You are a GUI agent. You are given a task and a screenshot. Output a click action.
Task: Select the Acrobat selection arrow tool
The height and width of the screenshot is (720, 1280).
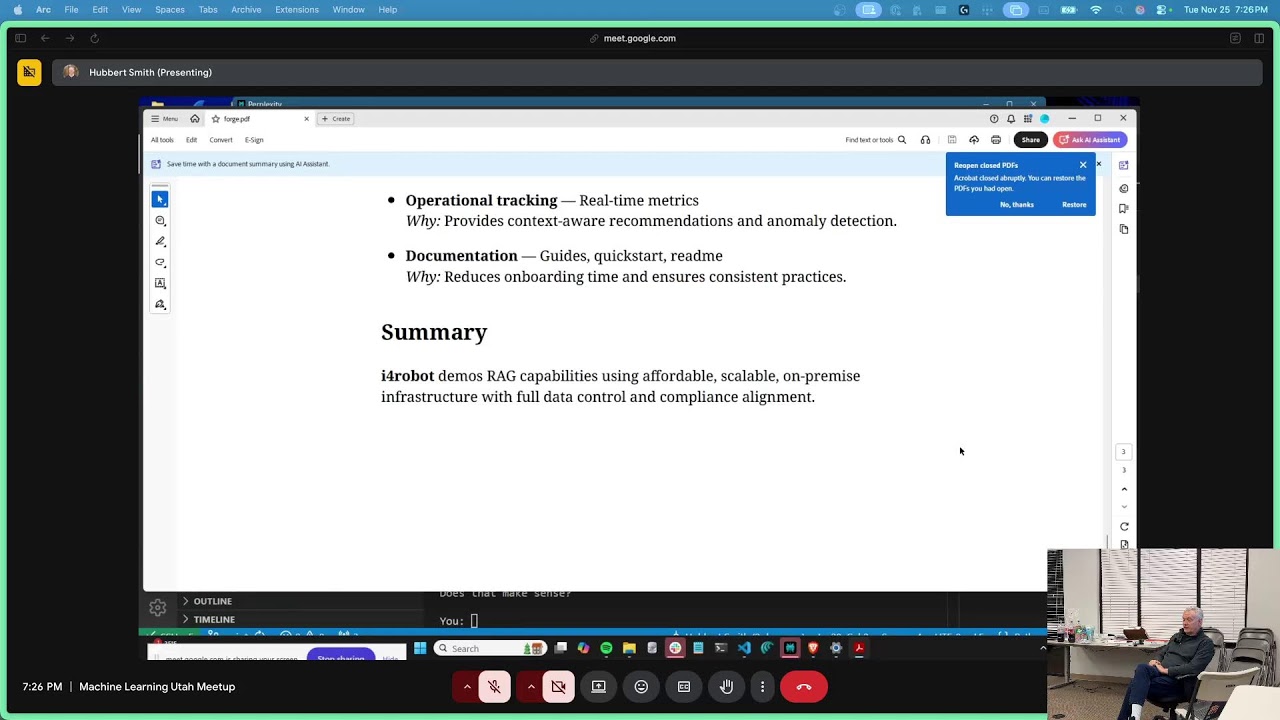pyautogui.click(x=160, y=199)
